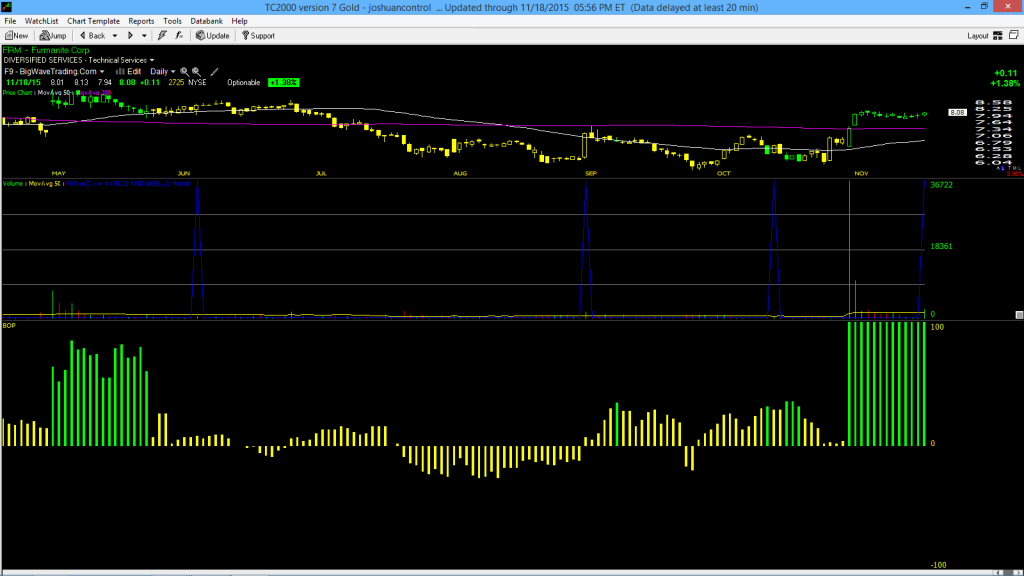Click the Edit chart button
Viewport: 1024px width, 576px height.
coord(129,72)
